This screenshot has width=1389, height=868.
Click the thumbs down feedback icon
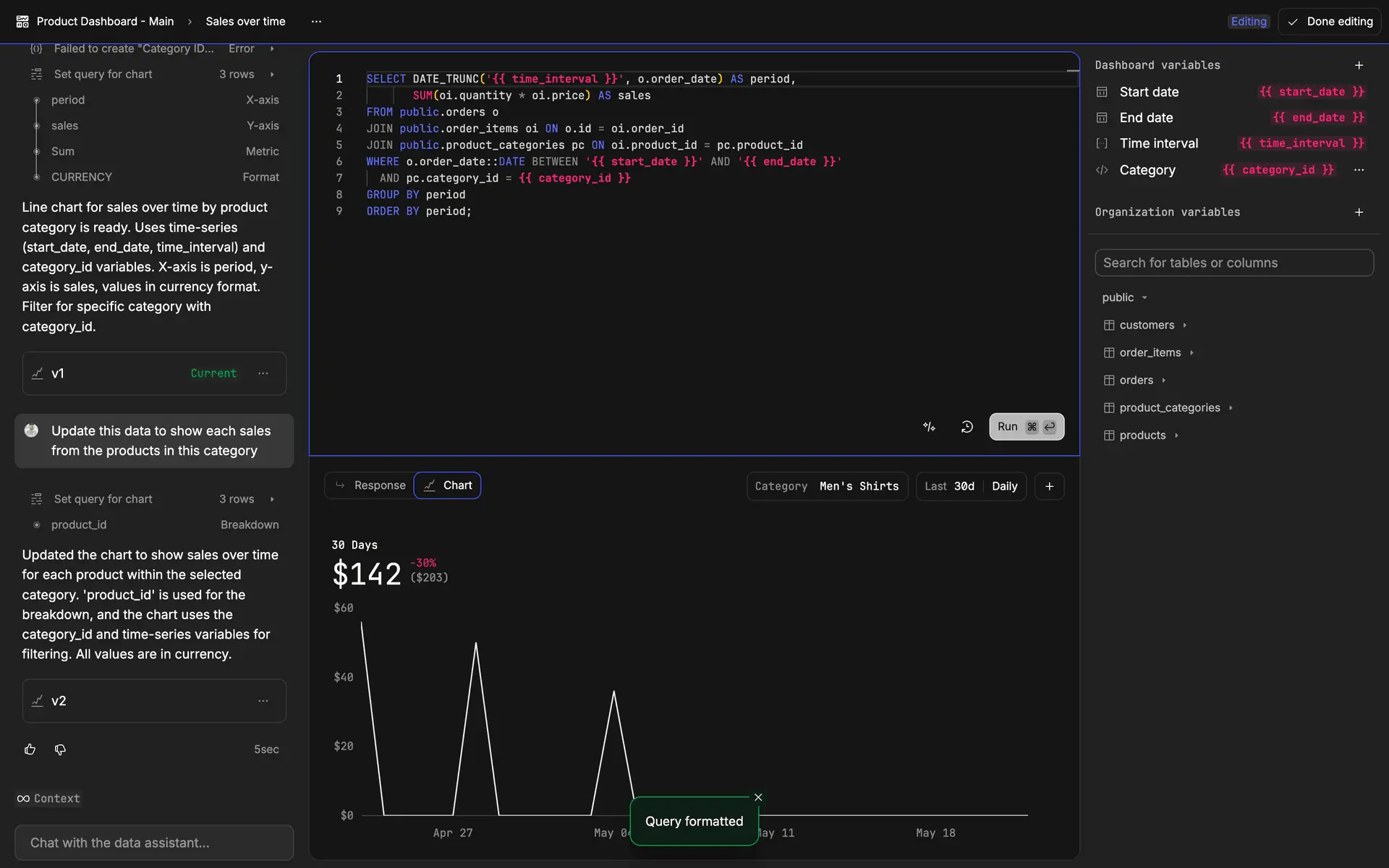tap(60, 749)
